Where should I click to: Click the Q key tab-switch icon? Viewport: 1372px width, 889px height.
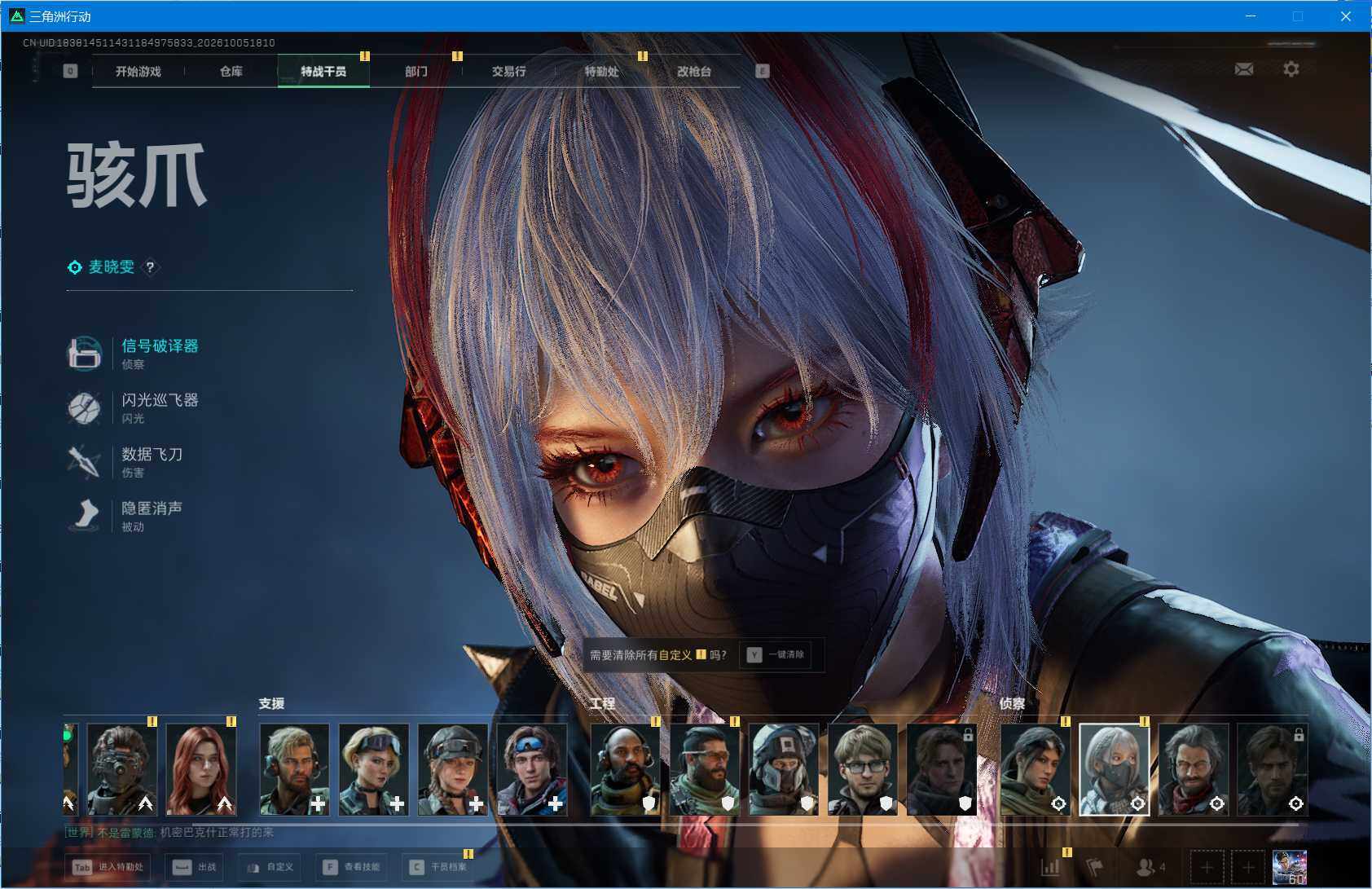point(70,71)
